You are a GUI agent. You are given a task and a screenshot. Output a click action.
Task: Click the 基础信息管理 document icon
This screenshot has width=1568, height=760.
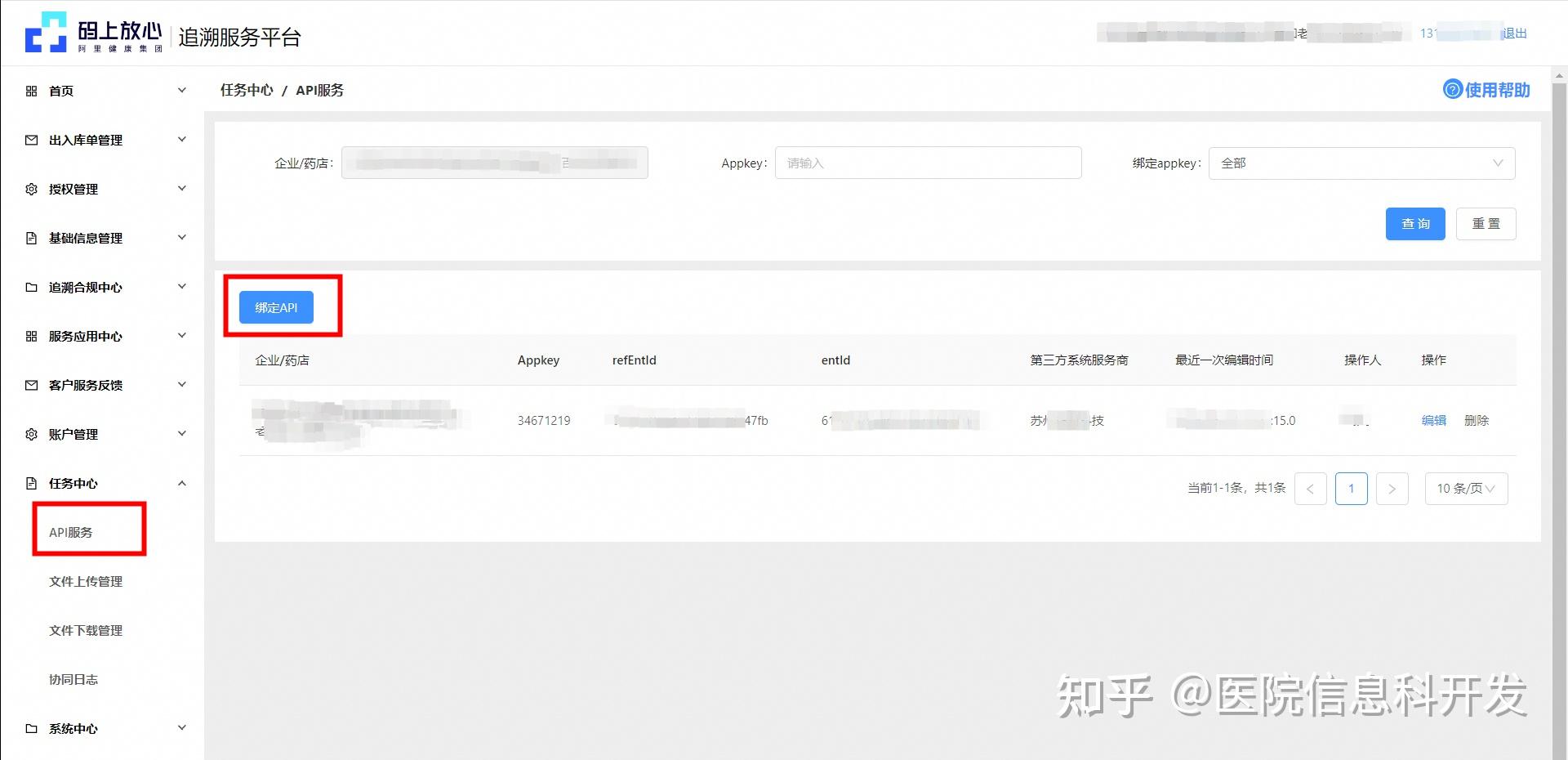point(31,238)
